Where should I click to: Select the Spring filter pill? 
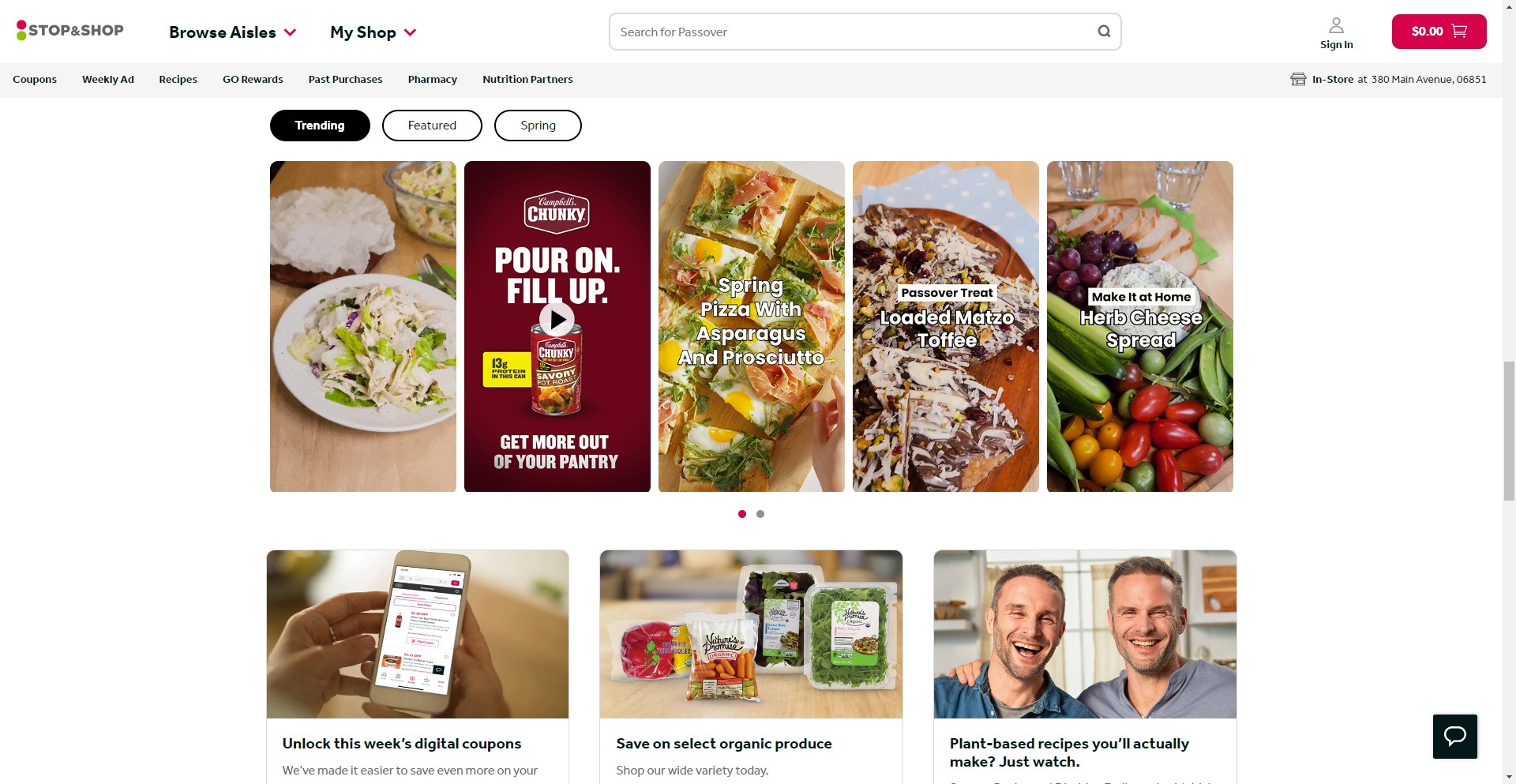[538, 126]
